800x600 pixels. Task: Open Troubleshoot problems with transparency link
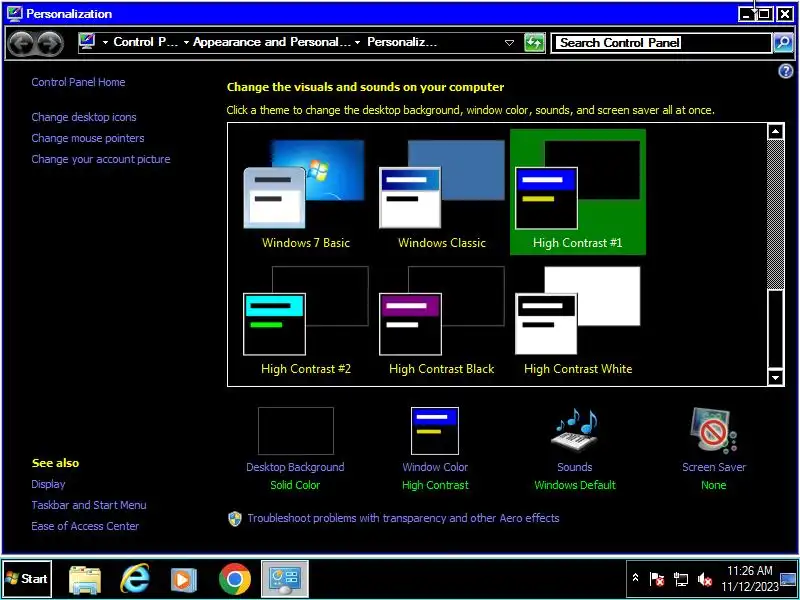tap(403, 518)
